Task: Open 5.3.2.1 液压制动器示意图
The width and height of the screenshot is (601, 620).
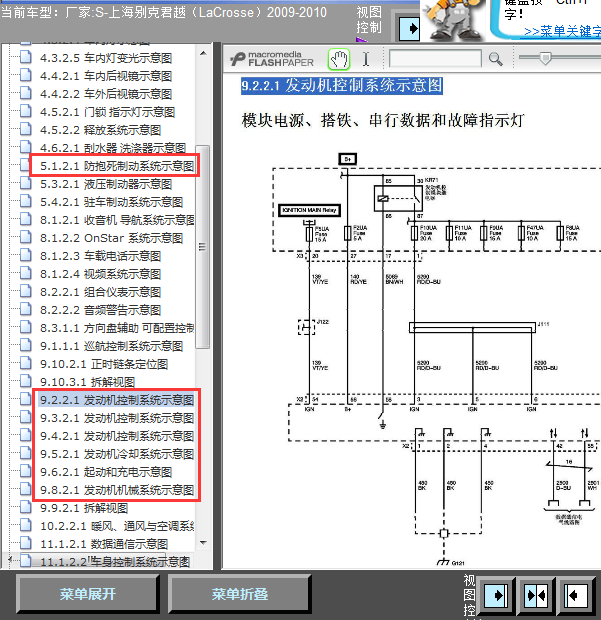Action: coord(106,184)
